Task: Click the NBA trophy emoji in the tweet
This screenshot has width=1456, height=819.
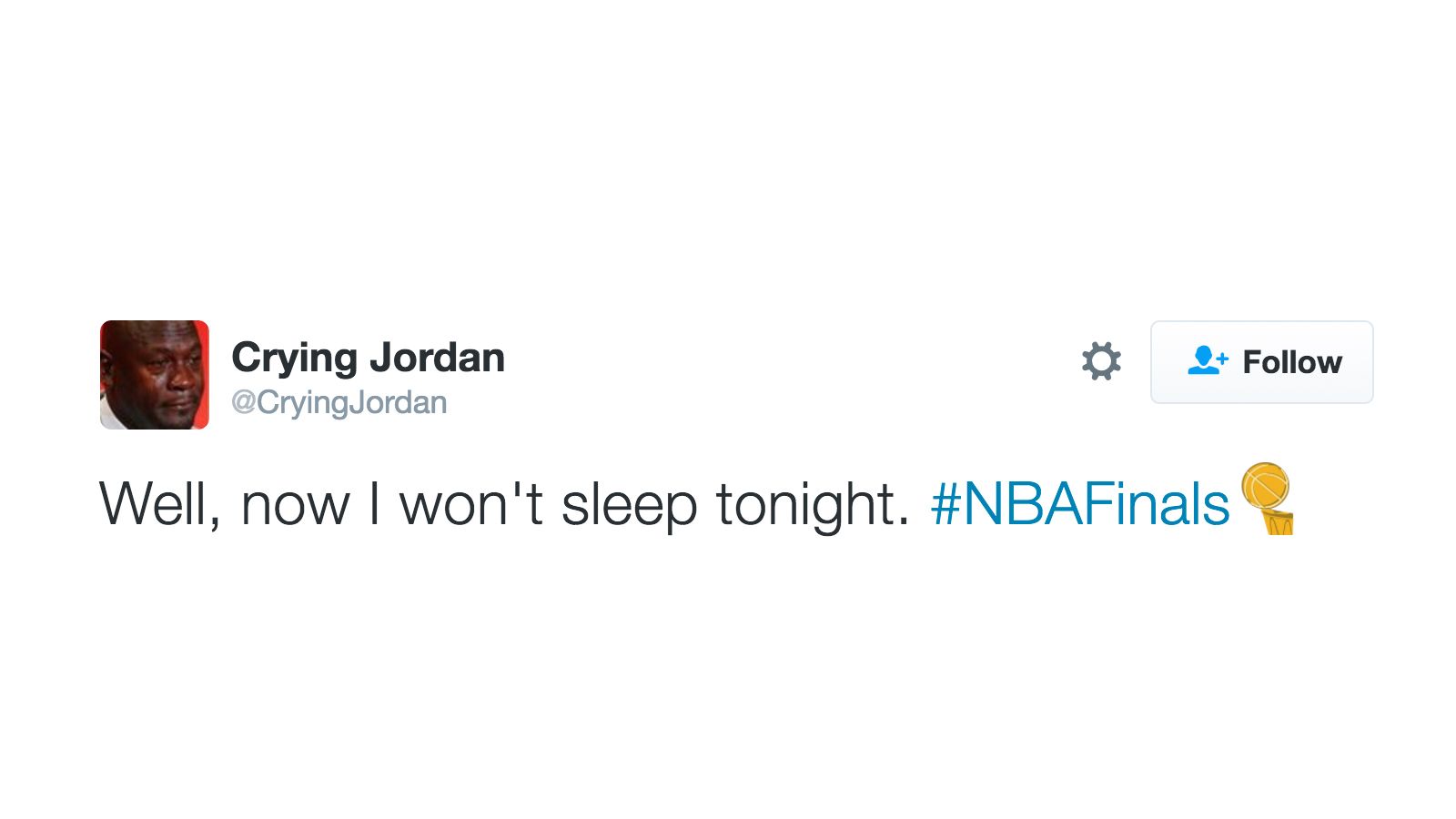Action: click(1268, 500)
